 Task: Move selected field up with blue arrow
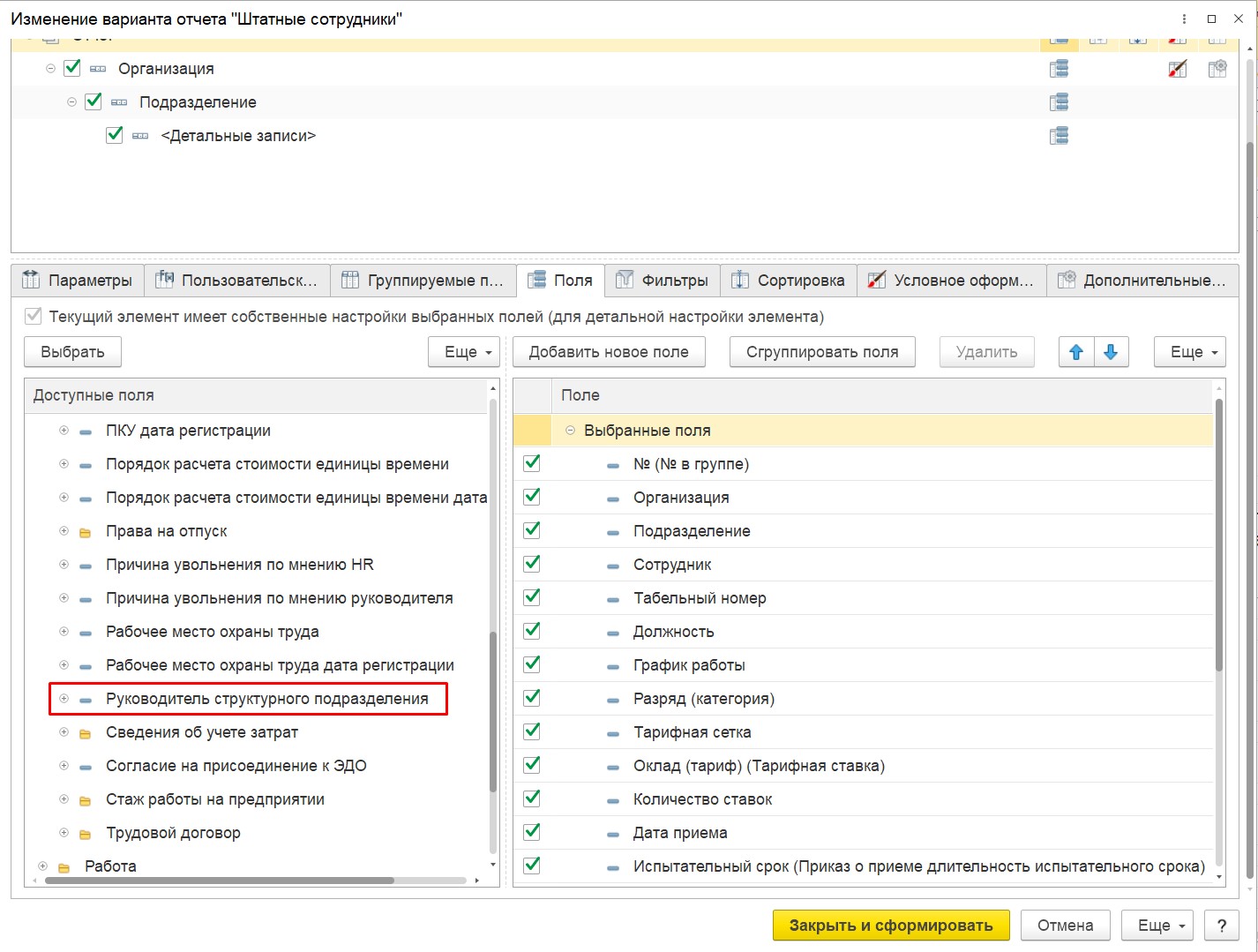[x=1076, y=352]
